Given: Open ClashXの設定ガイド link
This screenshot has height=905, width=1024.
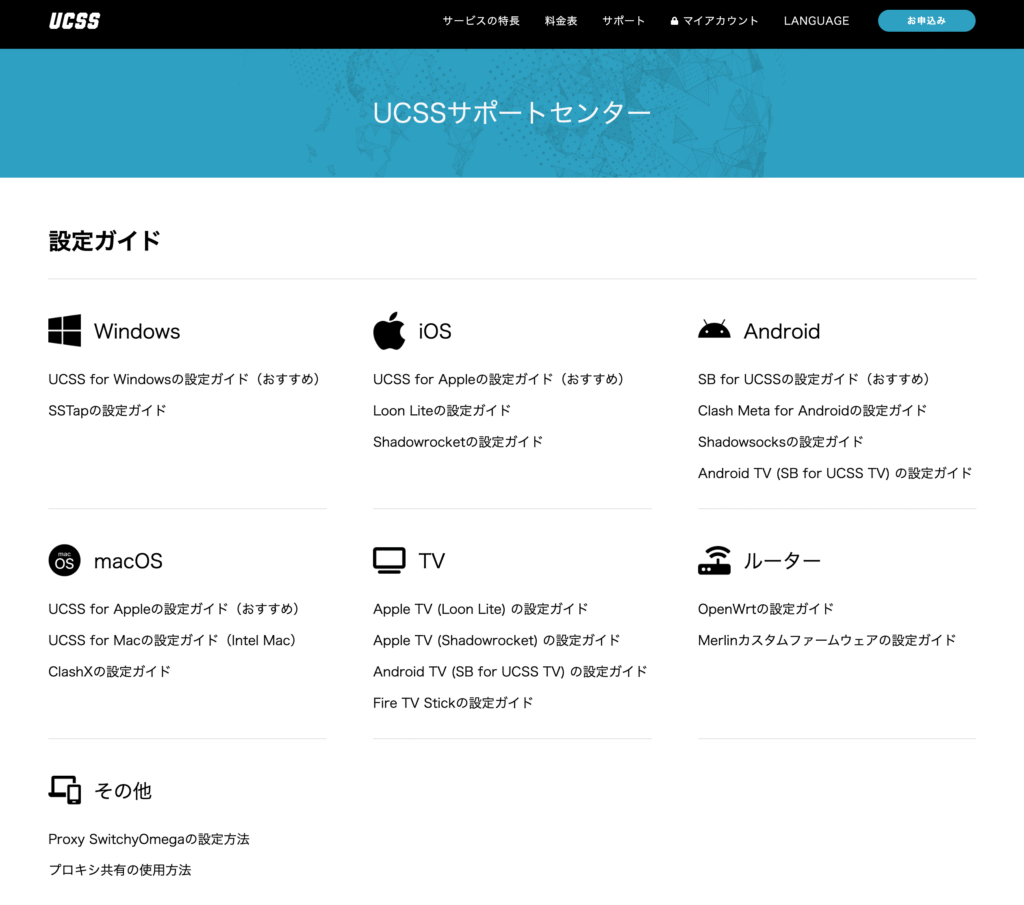Looking at the screenshot, I should point(110,672).
